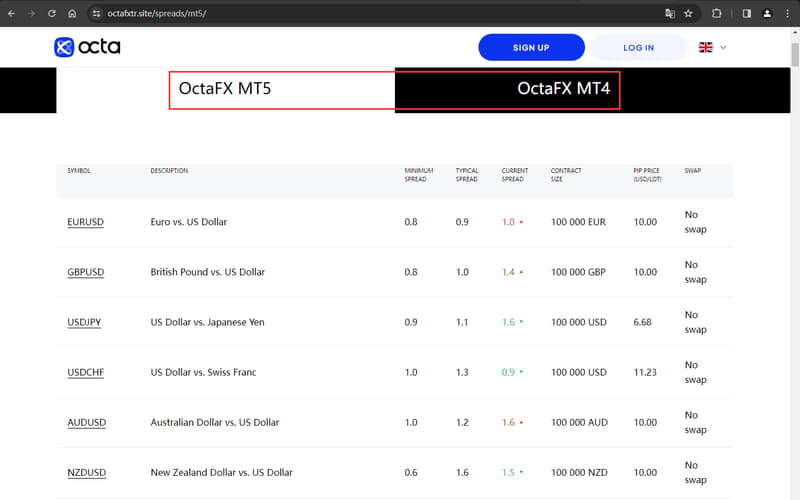Click the CURRENT SPREAD column header
This screenshot has height=500, width=800.
pyautogui.click(x=514, y=174)
